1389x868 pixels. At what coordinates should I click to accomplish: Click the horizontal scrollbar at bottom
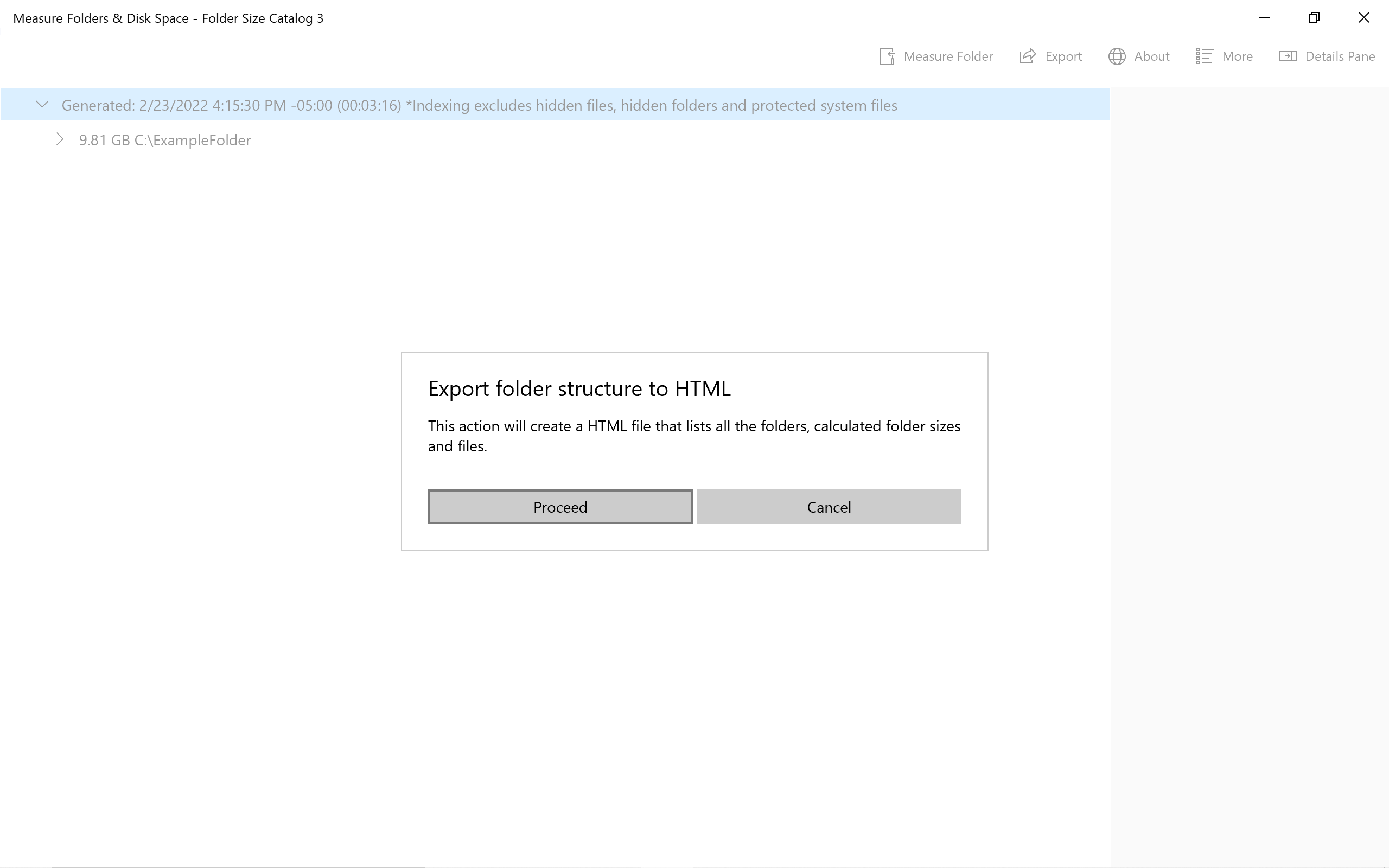click(238, 866)
